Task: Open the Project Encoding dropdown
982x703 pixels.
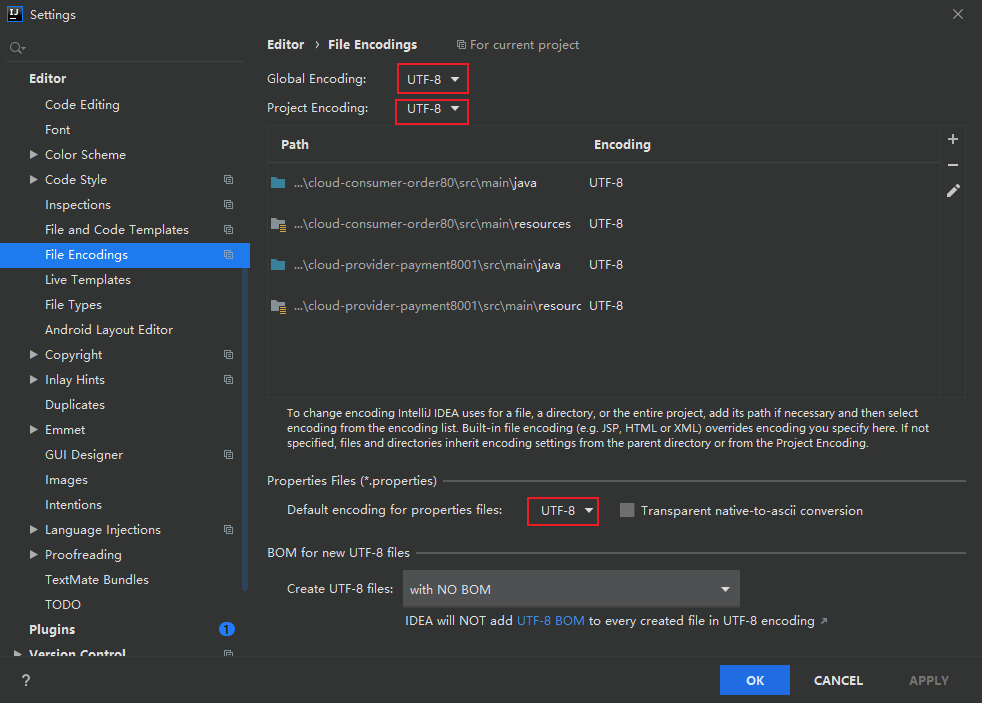Action: click(x=432, y=109)
